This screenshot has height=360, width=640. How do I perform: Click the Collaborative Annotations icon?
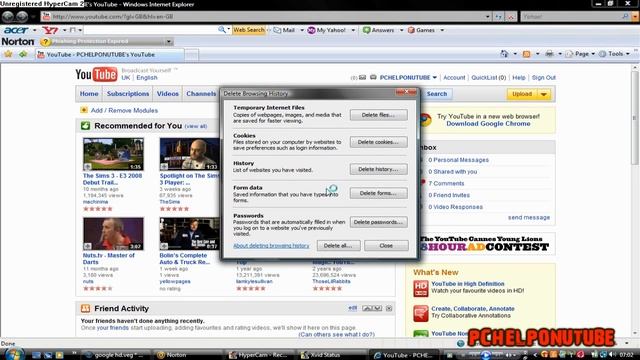(x=420, y=313)
